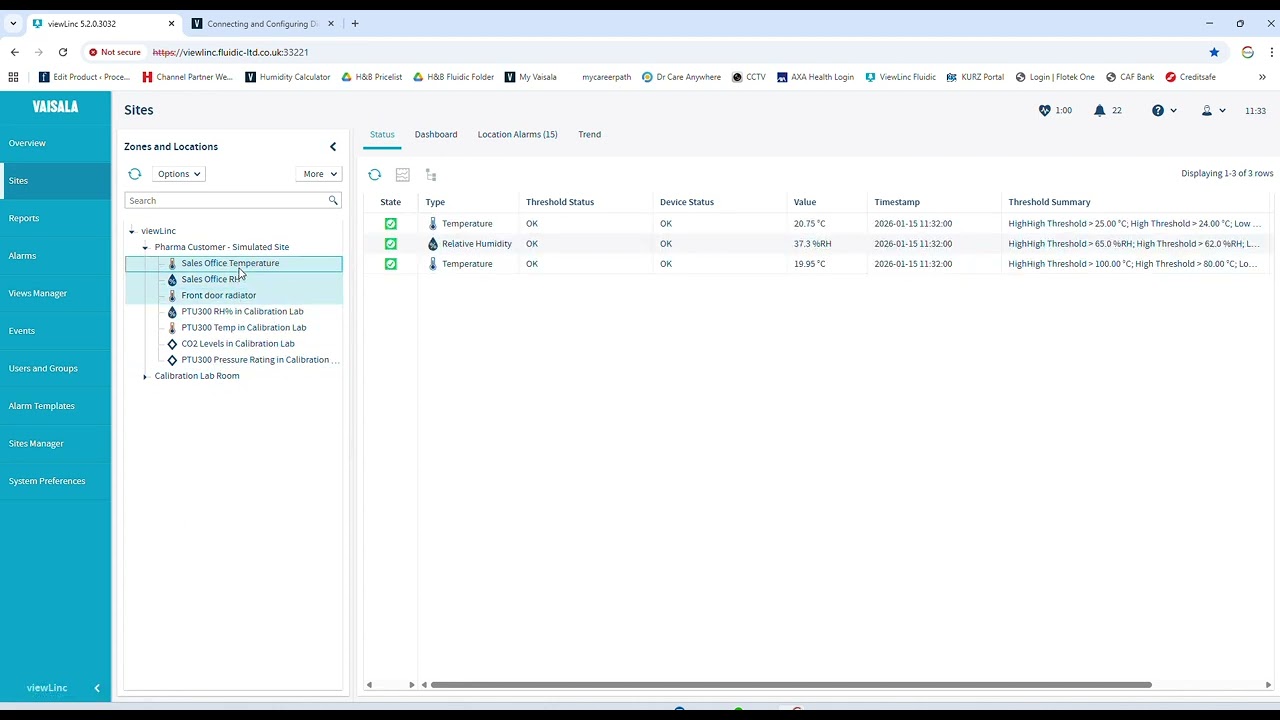Collapse Pharma Customer - Simulated Site node
1280x720 pixels.
pyautogui.click(x=145, y=247)
